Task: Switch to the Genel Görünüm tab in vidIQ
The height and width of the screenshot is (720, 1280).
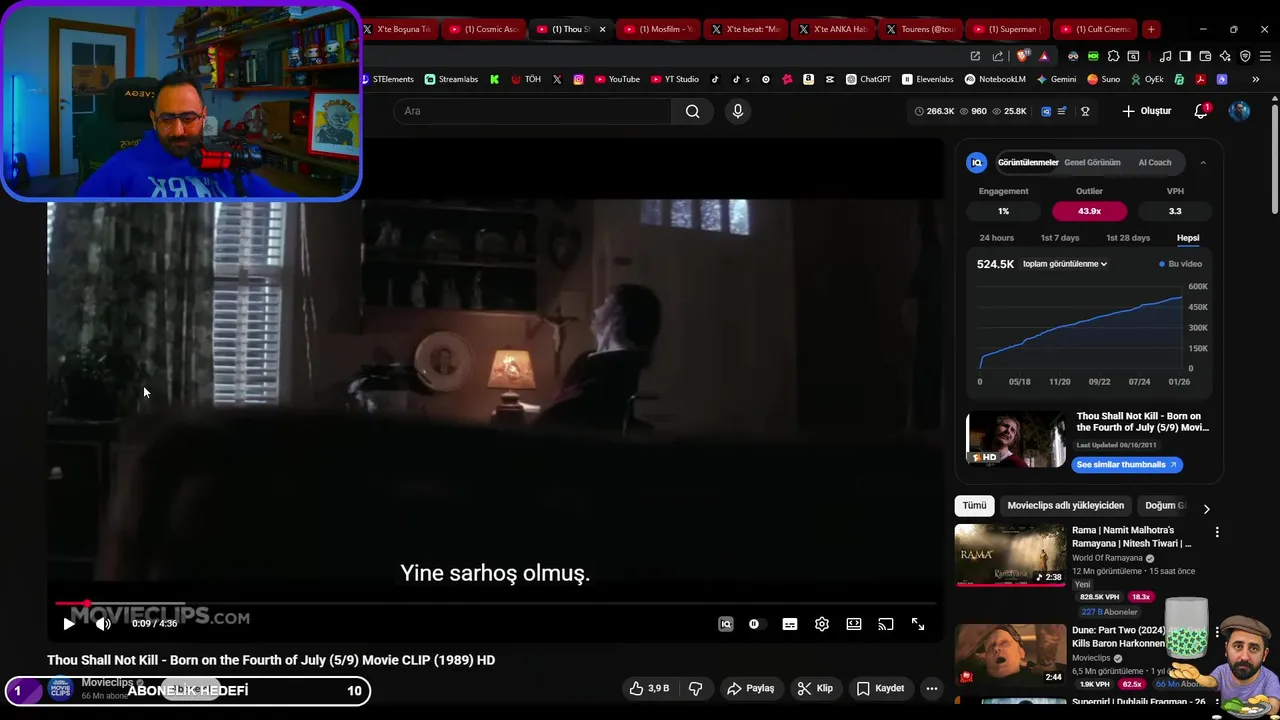Action: pyautogui.click(x=1092, y=162)
